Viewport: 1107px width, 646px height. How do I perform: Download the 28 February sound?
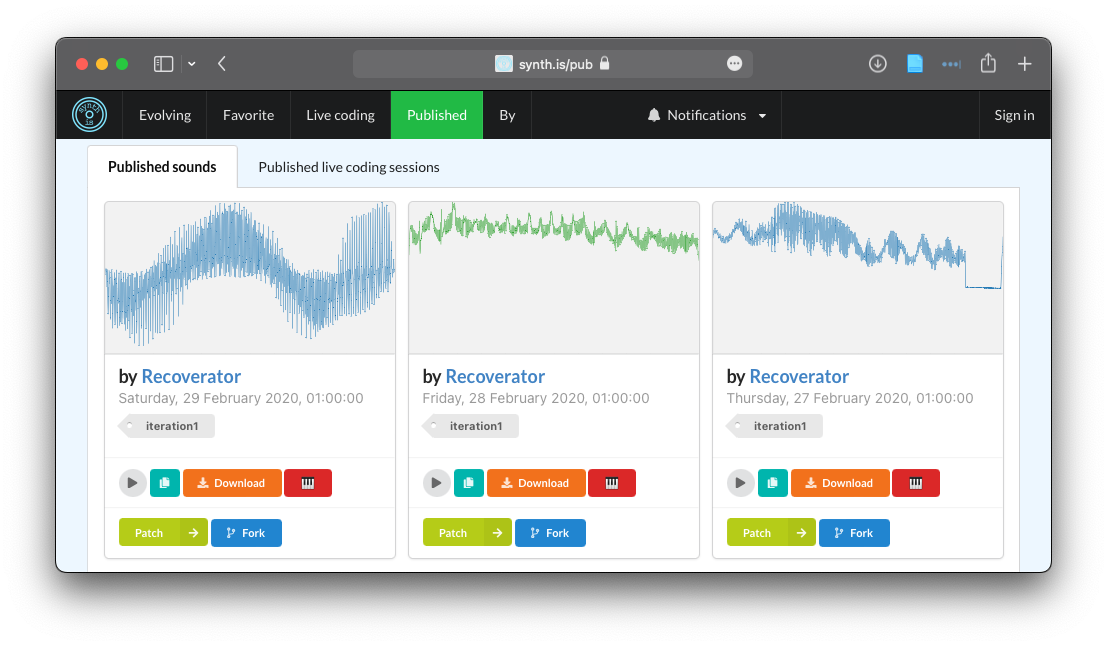pos(537,483)
